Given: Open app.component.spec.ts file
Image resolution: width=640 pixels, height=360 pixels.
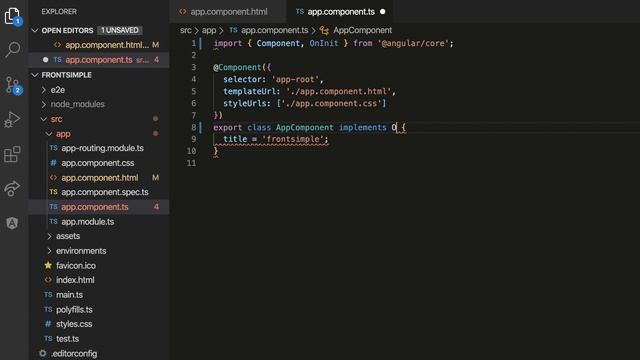Looking at the screenshot, I should tap(104, 192).
